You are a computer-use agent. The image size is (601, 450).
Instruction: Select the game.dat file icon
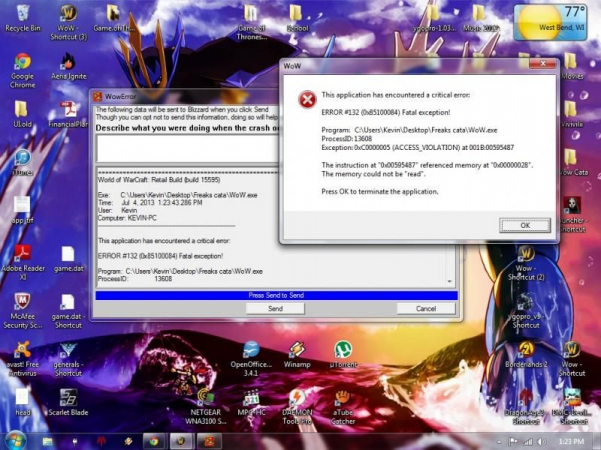point(69,259)
